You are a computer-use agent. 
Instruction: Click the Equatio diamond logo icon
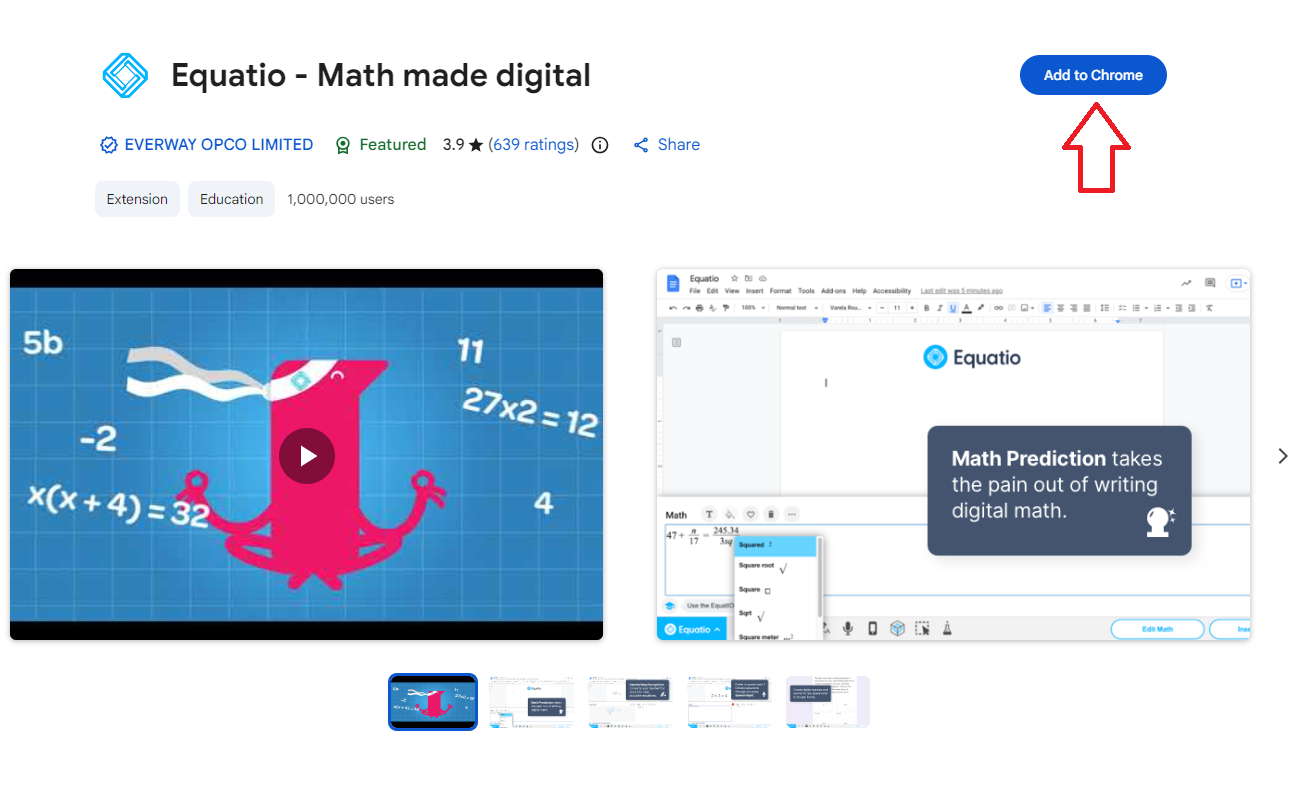click(125, 75)
